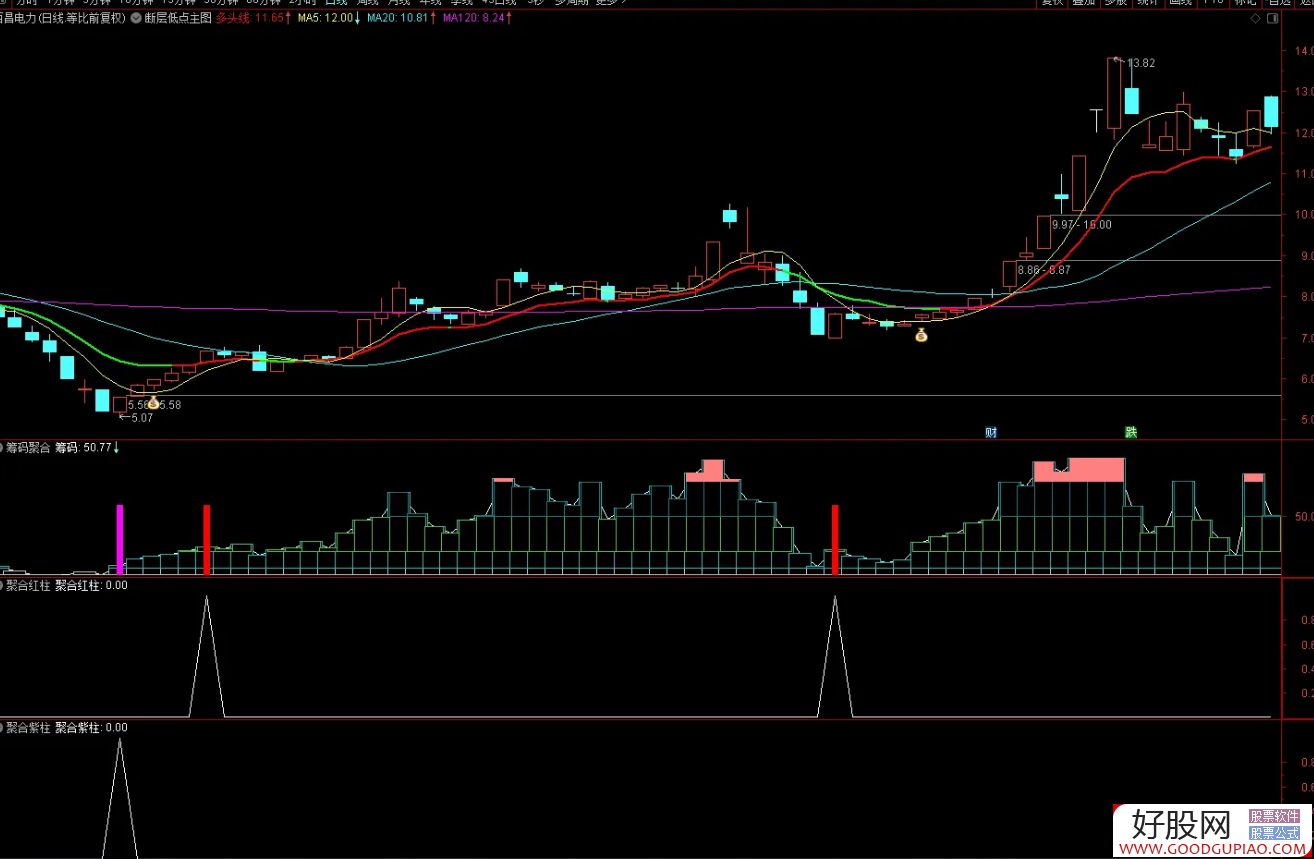Click the second white spike in 聚合红柱 panel
The image size is (1314, 859).
835,656
